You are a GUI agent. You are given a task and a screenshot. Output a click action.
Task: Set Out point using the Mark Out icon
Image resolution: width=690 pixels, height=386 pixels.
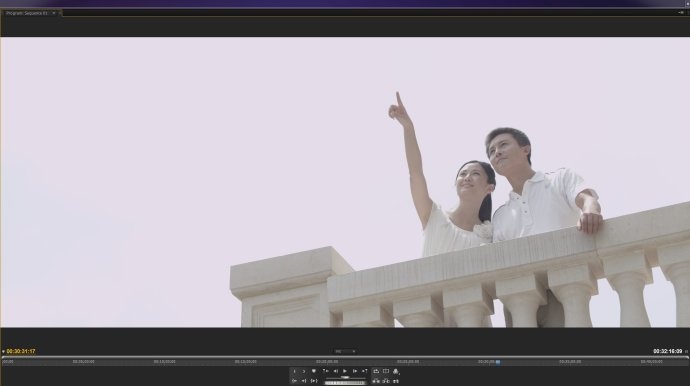tap(304, 371)
